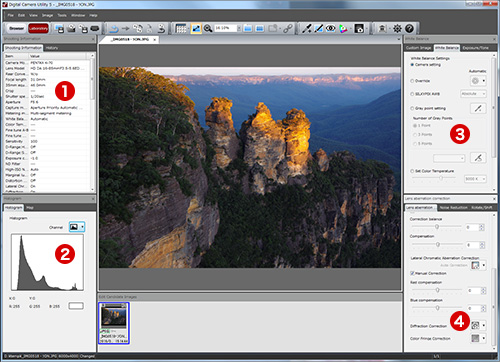Screen dimensions: 500x363
Task: Open the Color Fringe Correction dropdown
Action: [x=478, y=338]
